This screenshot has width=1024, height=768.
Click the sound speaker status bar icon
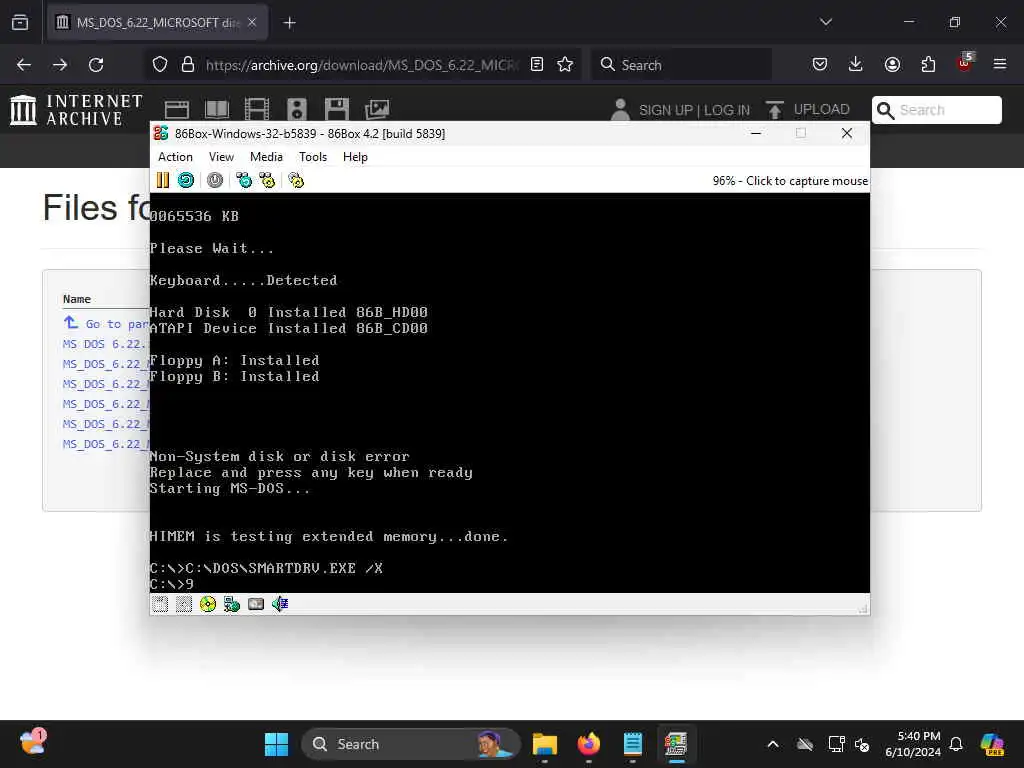280,604
